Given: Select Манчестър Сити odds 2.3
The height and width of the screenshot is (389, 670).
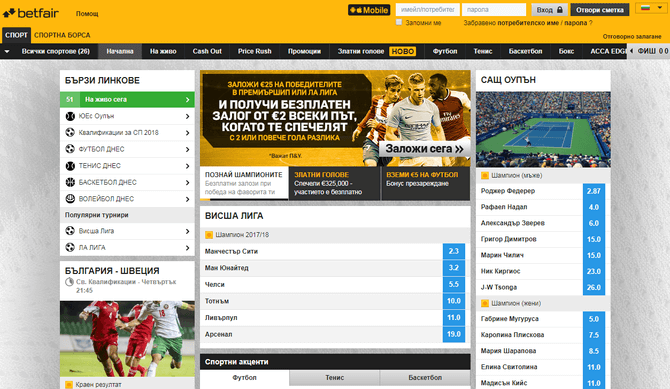Looking at the screenshot, I should (453, 251).
